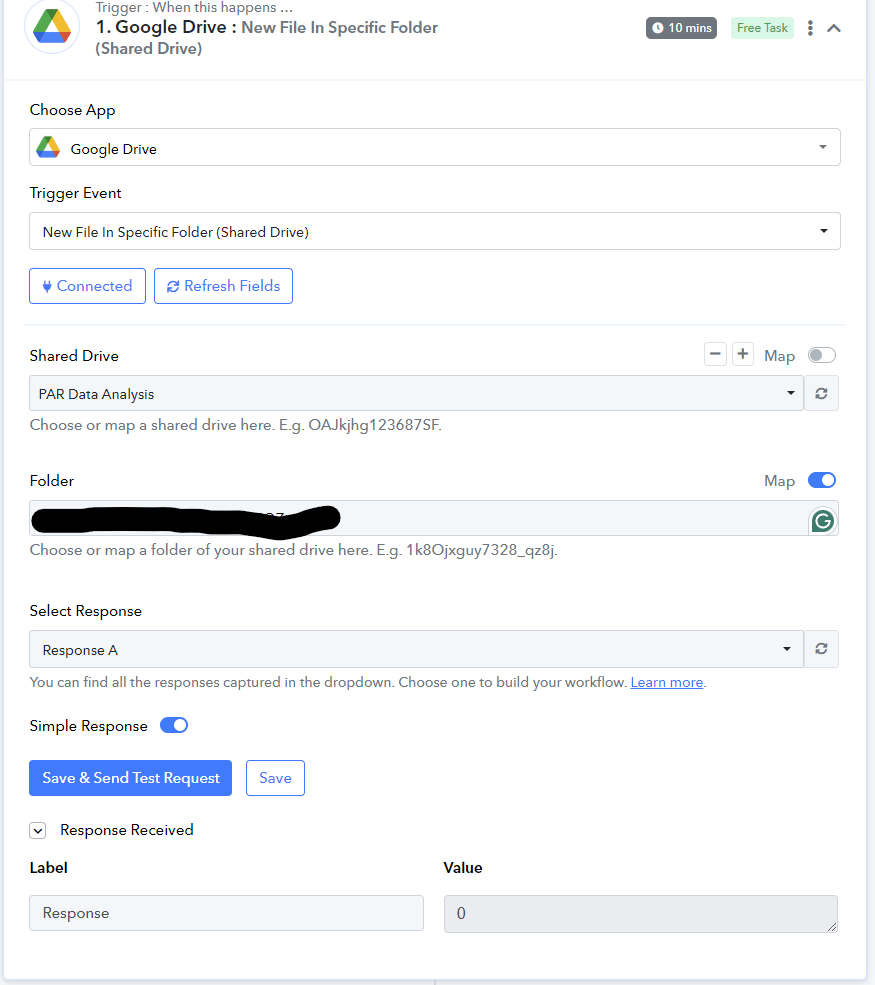Click the Response Received heading text
The image size is (875, 985).
coord(127,830)
